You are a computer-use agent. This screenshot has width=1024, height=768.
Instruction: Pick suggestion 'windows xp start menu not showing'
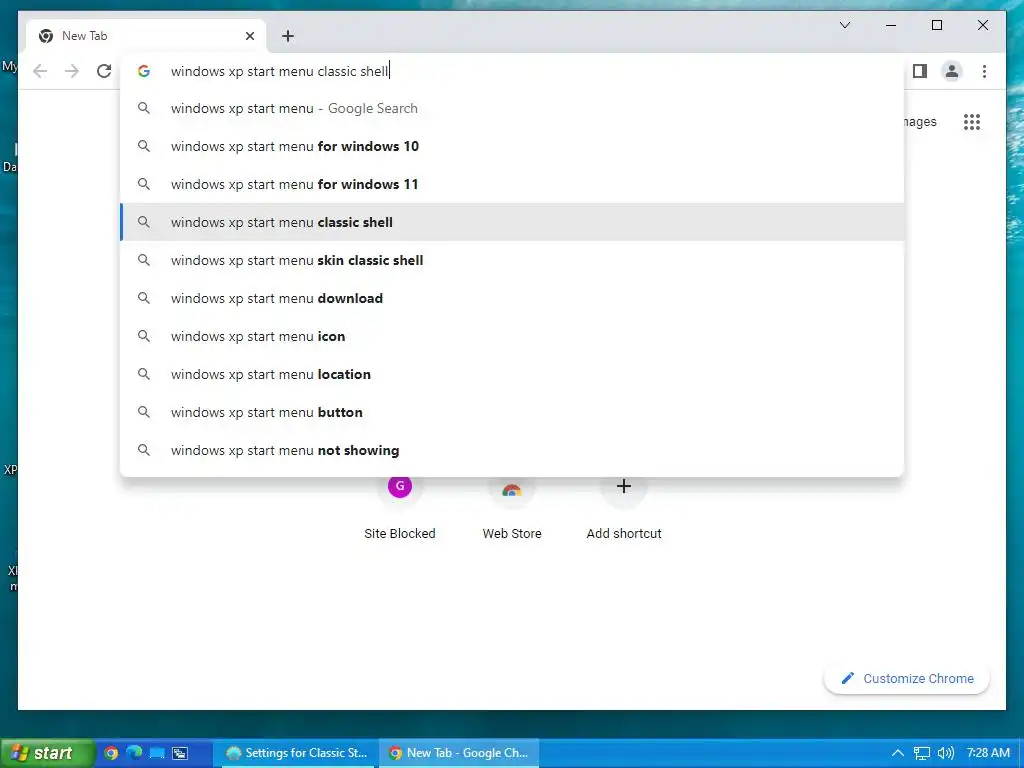[x=512, y=450]
